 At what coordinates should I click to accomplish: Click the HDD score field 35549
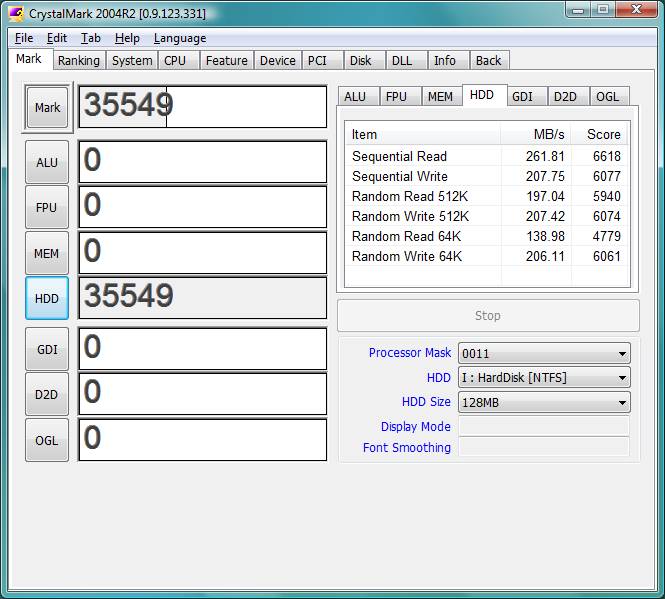203,298
